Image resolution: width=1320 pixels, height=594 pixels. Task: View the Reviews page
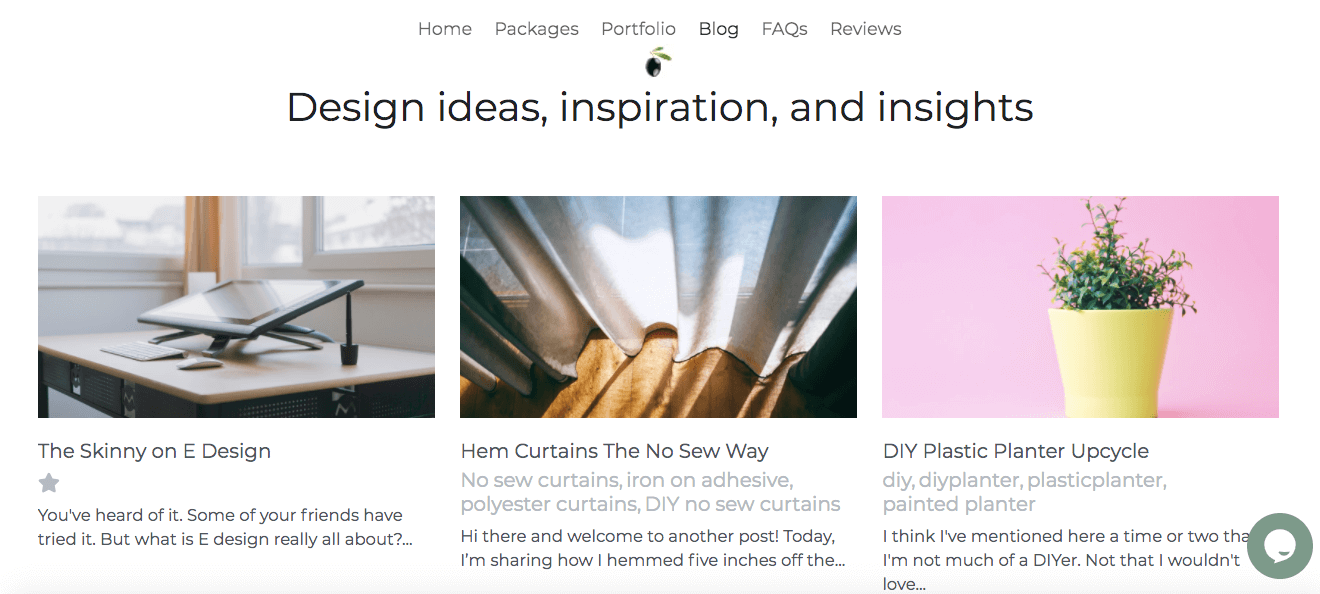[x=865, y=29]
